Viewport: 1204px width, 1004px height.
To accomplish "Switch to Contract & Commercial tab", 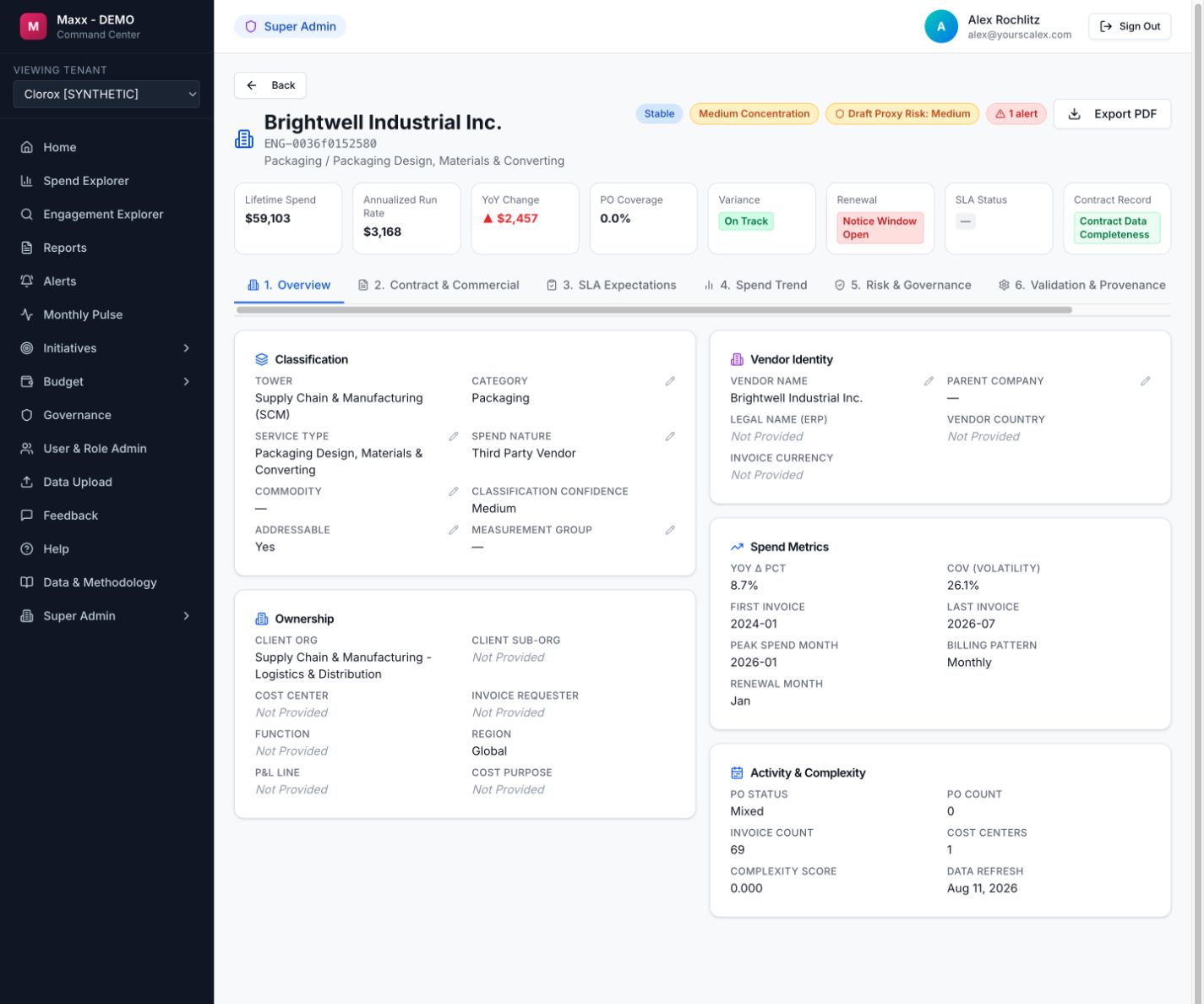I will coord(439,285).
